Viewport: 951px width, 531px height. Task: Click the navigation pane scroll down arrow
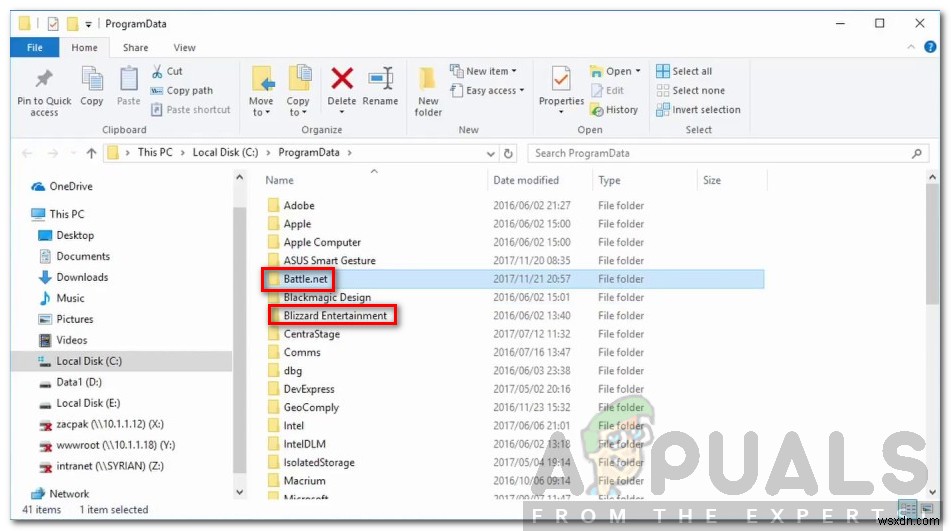(239, 493)
